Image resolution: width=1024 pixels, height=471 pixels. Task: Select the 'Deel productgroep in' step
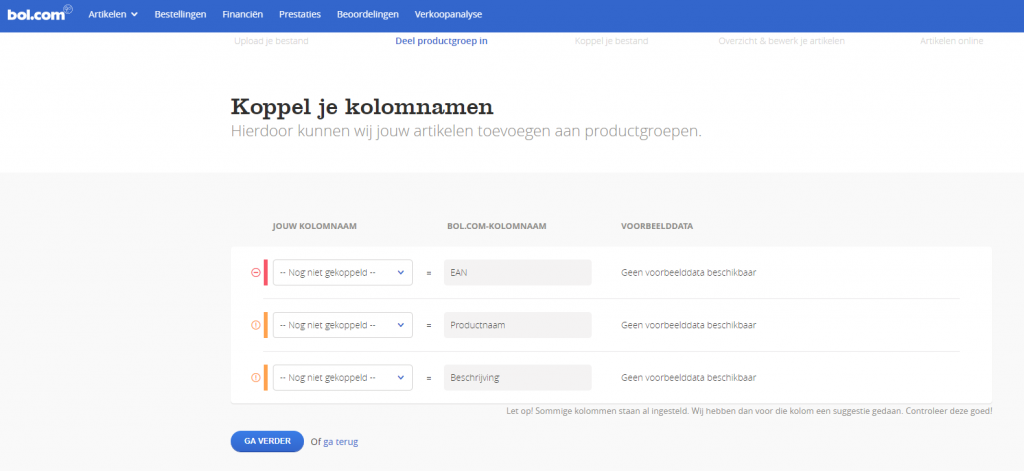[x=441, y=41]
